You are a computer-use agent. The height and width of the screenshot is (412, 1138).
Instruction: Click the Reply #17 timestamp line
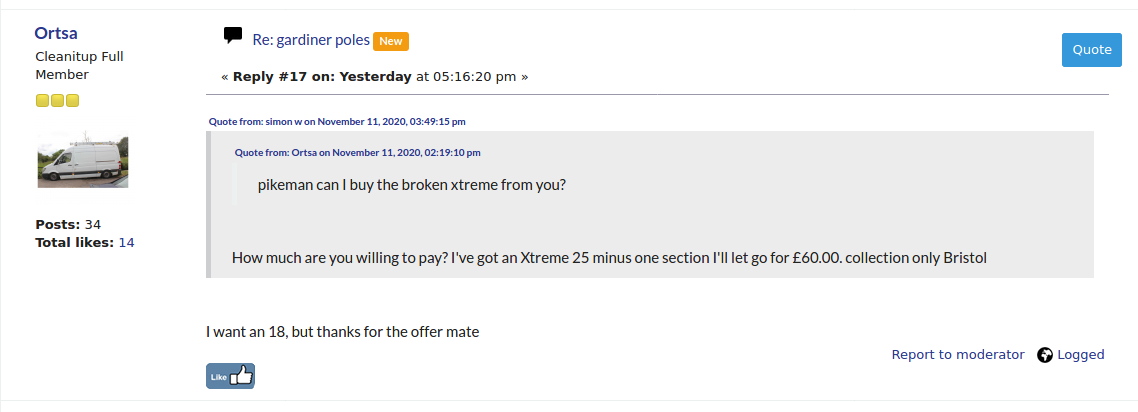pos(374,76)
